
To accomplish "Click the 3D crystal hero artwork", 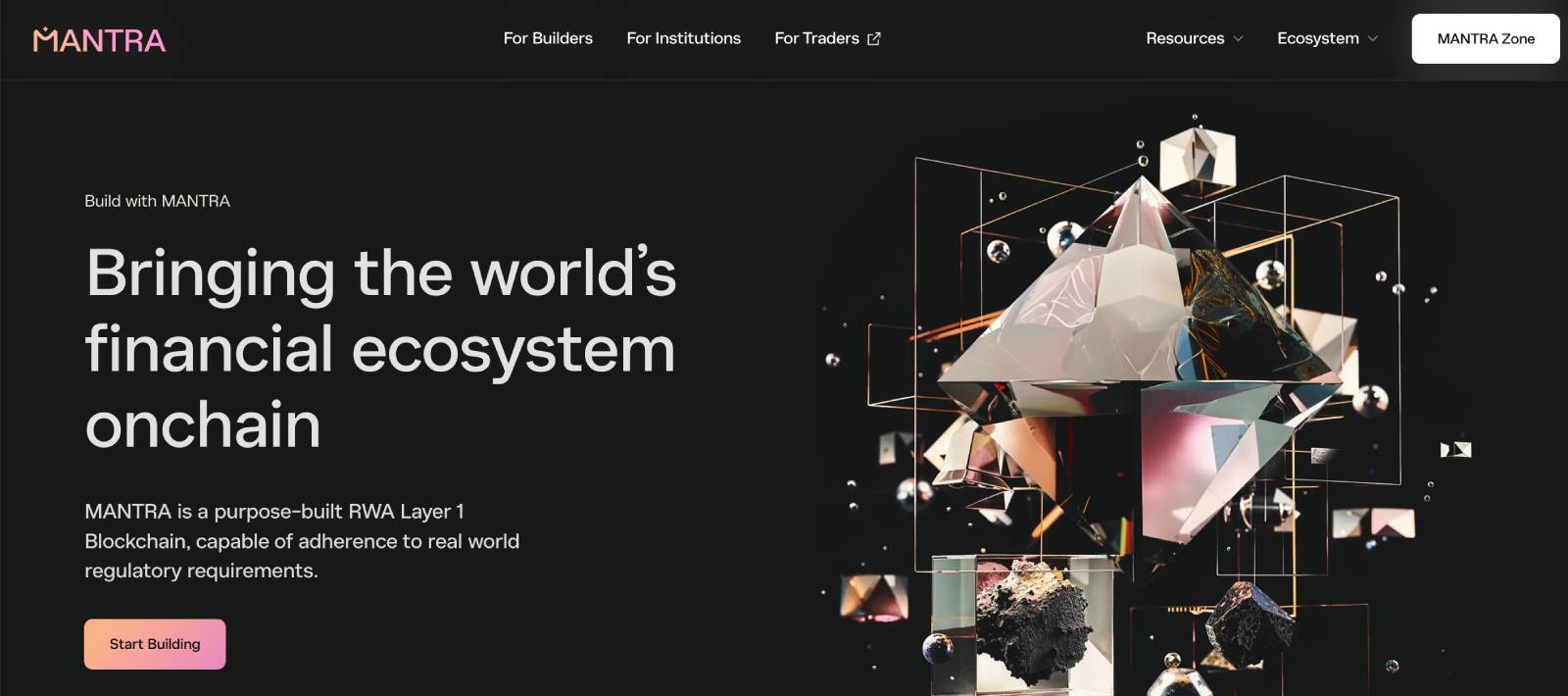I will [x=1147, y=402].
